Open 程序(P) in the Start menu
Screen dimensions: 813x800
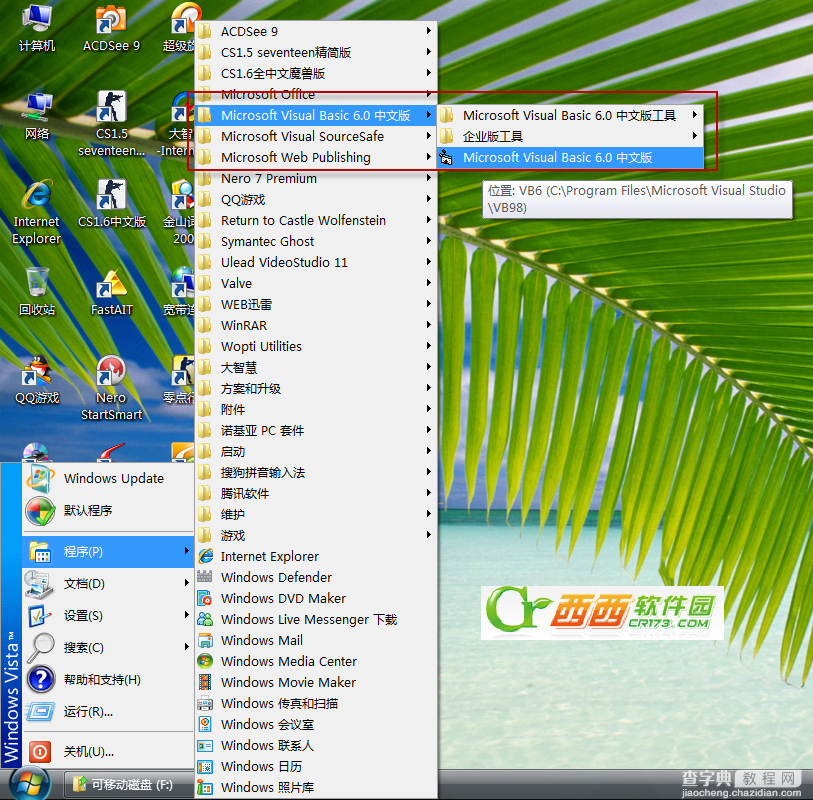pyautogui.click(x=108, y=552)
